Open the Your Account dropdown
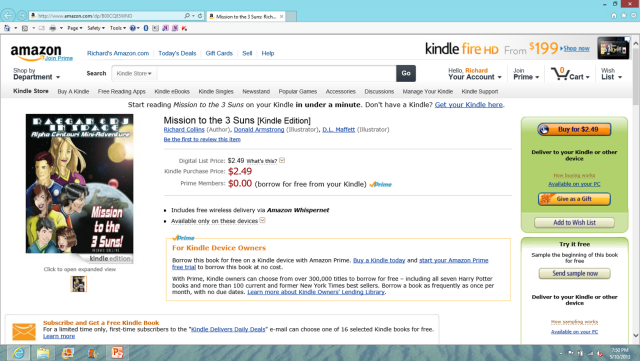The width and height of the screenshot is (640, 361). tap(475, 74)
